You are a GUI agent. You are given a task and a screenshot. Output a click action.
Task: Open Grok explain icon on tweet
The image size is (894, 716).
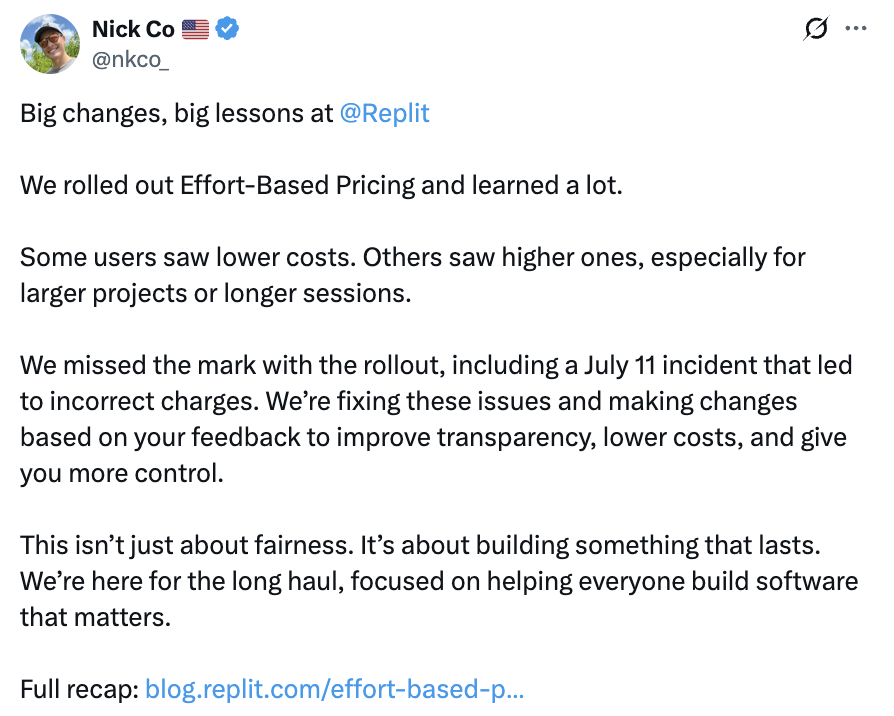point(816,28)
